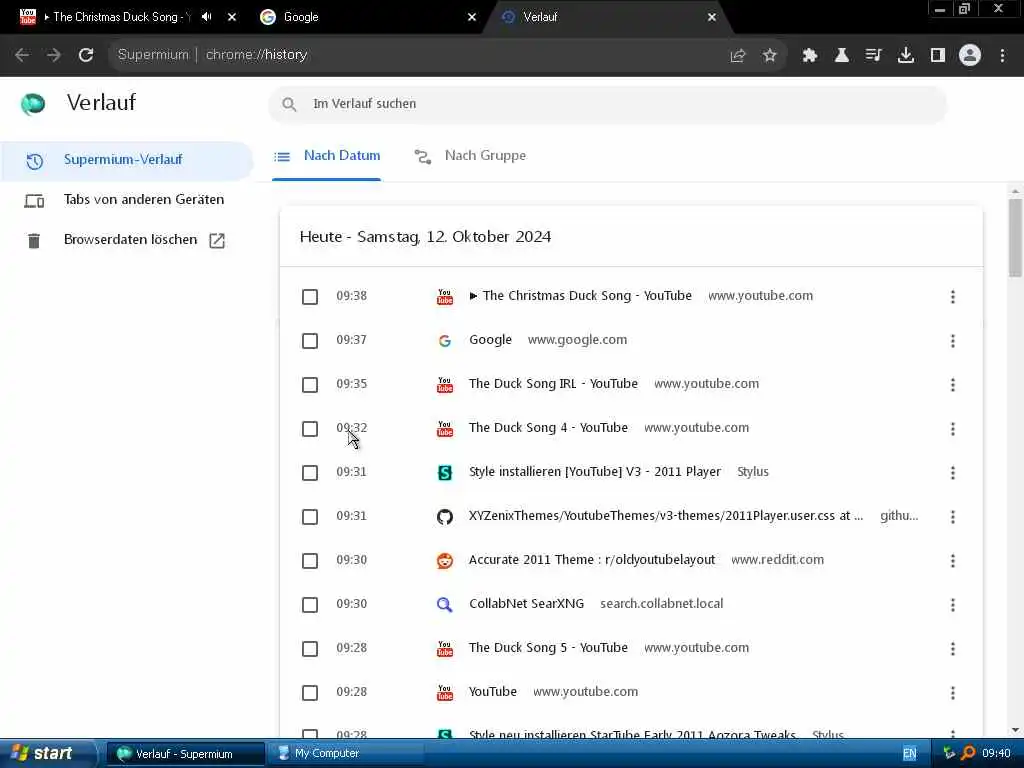Open the downloads icon in toolbar

click(906, 56)
